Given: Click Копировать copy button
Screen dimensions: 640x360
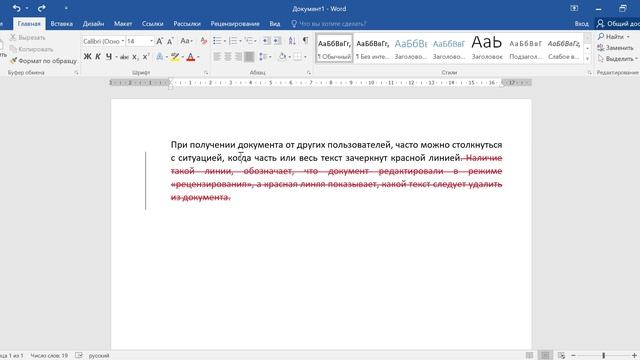Looking at the screenshot, I should coord(32,49).
